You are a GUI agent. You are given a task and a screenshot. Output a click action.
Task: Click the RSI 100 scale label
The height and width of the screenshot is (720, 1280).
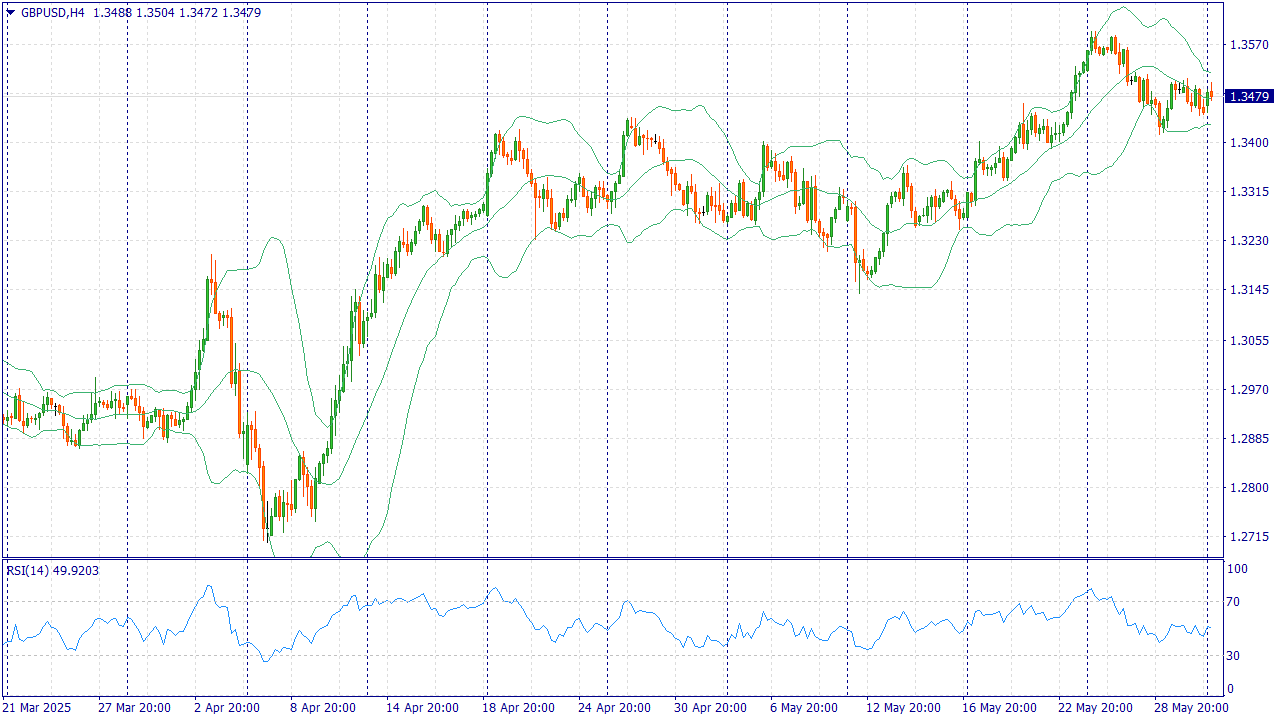1238,569
